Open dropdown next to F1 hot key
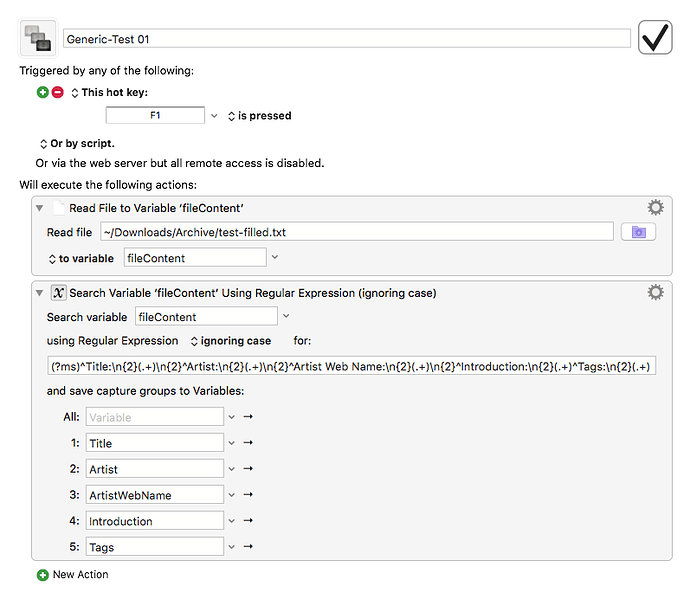 [214, 116]
